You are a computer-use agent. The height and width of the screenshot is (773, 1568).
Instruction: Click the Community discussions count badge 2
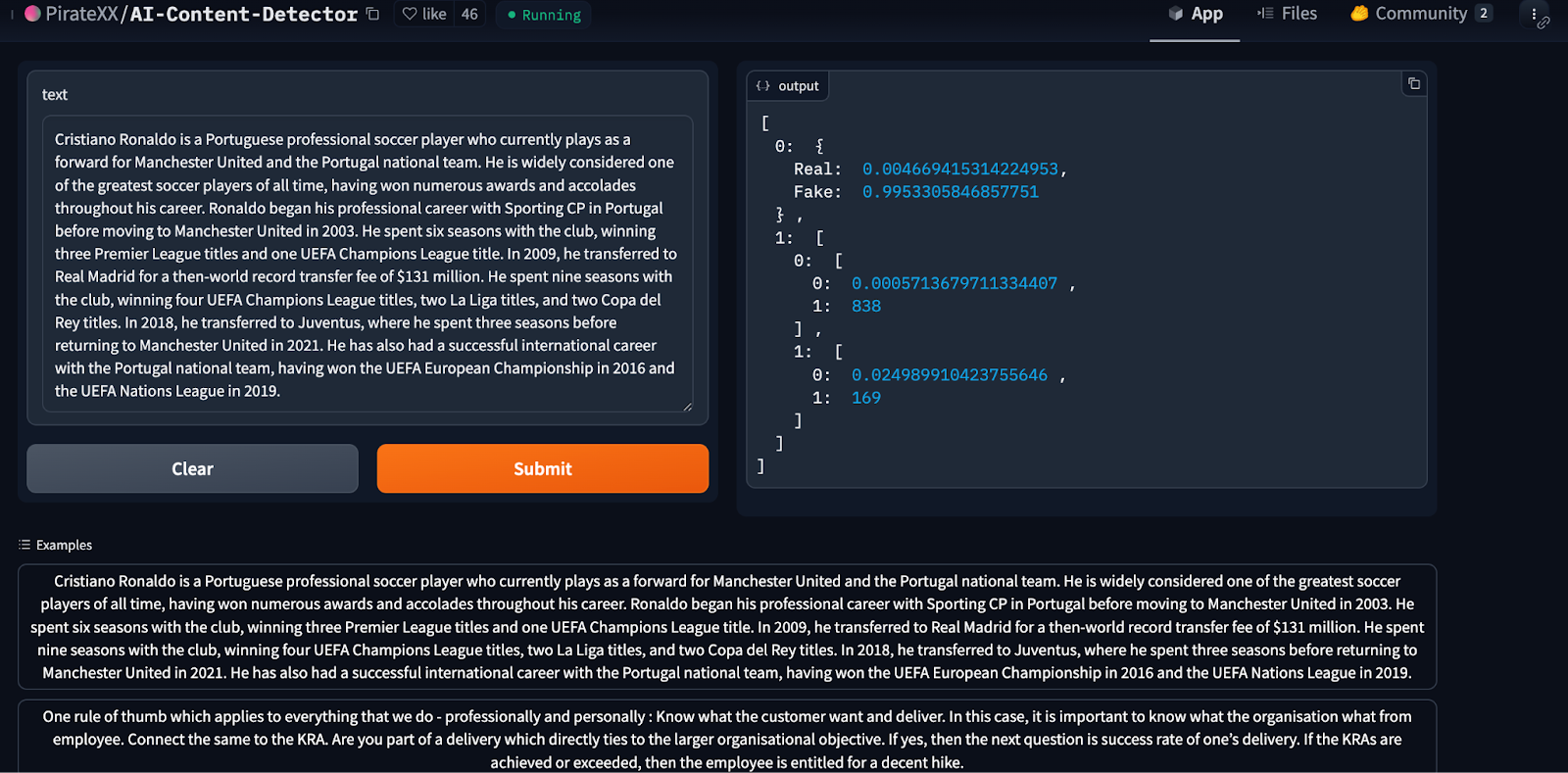point(1484,13)
